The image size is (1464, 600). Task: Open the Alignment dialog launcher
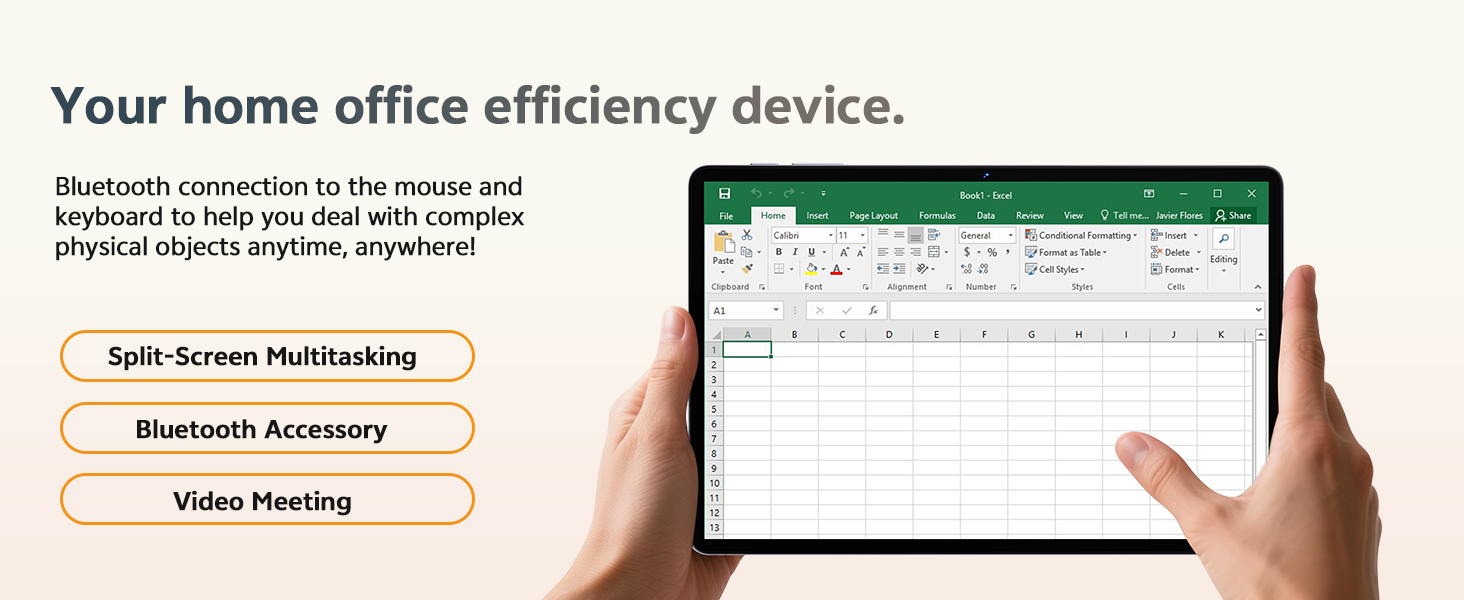click(949, 287)
